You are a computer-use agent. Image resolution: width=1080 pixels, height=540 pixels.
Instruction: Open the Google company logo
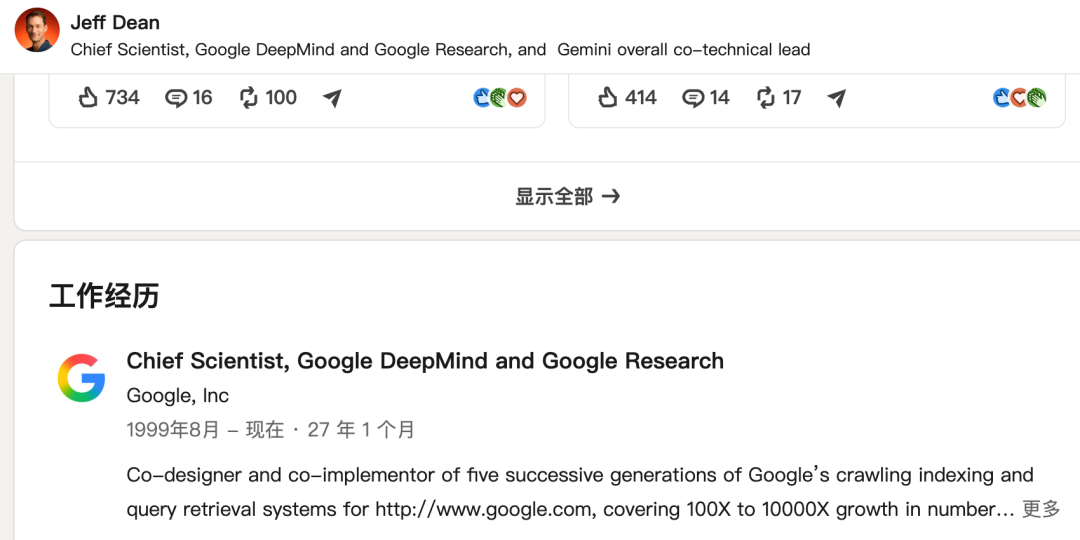81,377
